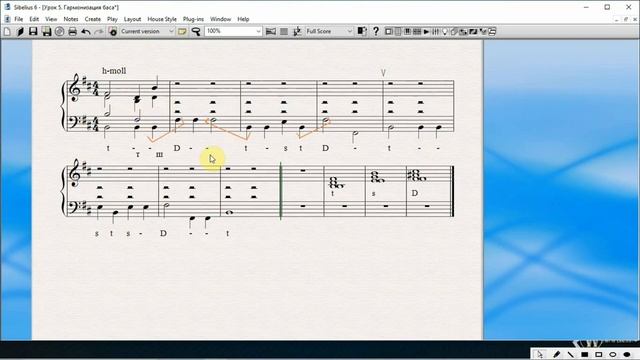Toggle the Properties window icon
Viewport: 640px width, 360px height.
[x=483, y=31]
